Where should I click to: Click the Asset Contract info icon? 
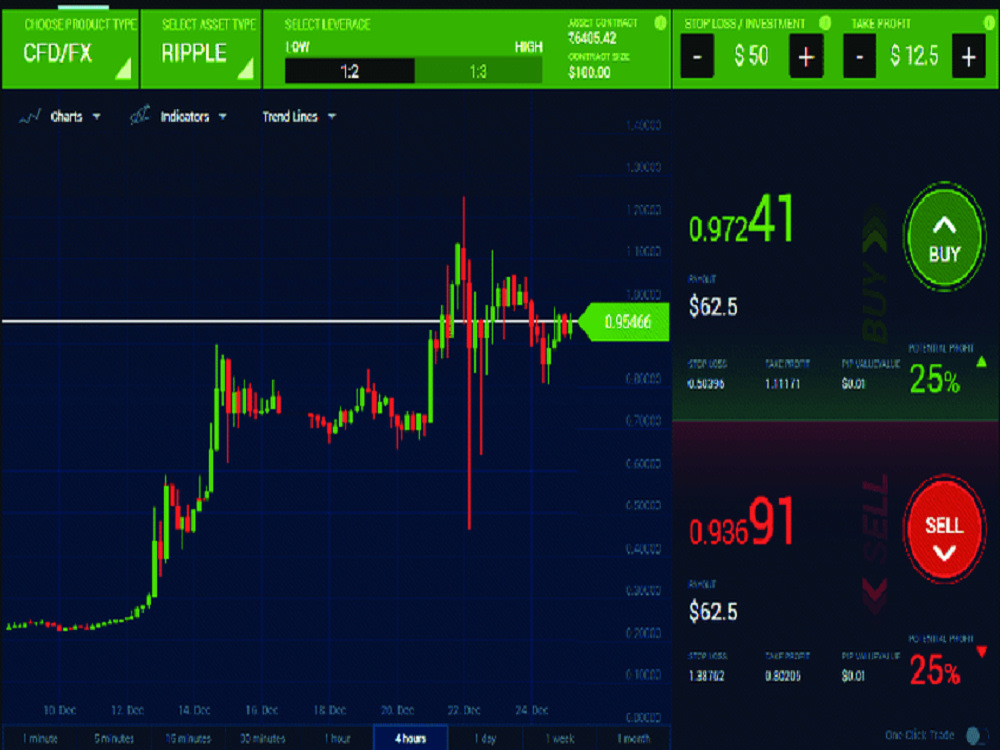point(660,23)
